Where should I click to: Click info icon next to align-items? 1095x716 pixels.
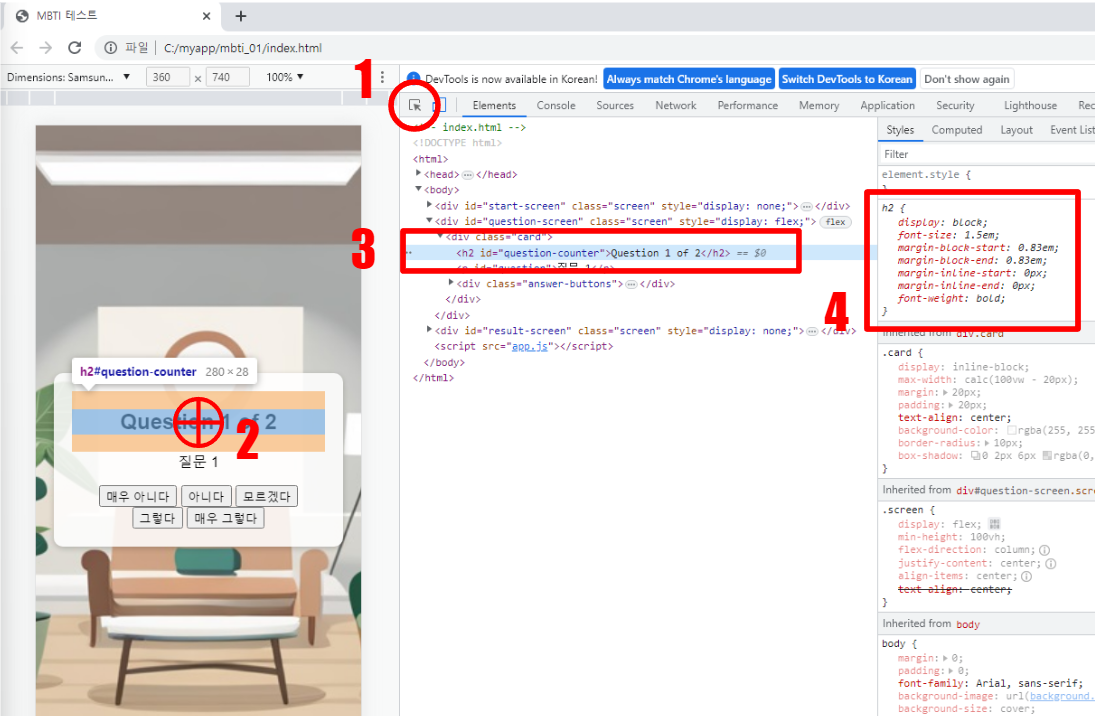1026,576
